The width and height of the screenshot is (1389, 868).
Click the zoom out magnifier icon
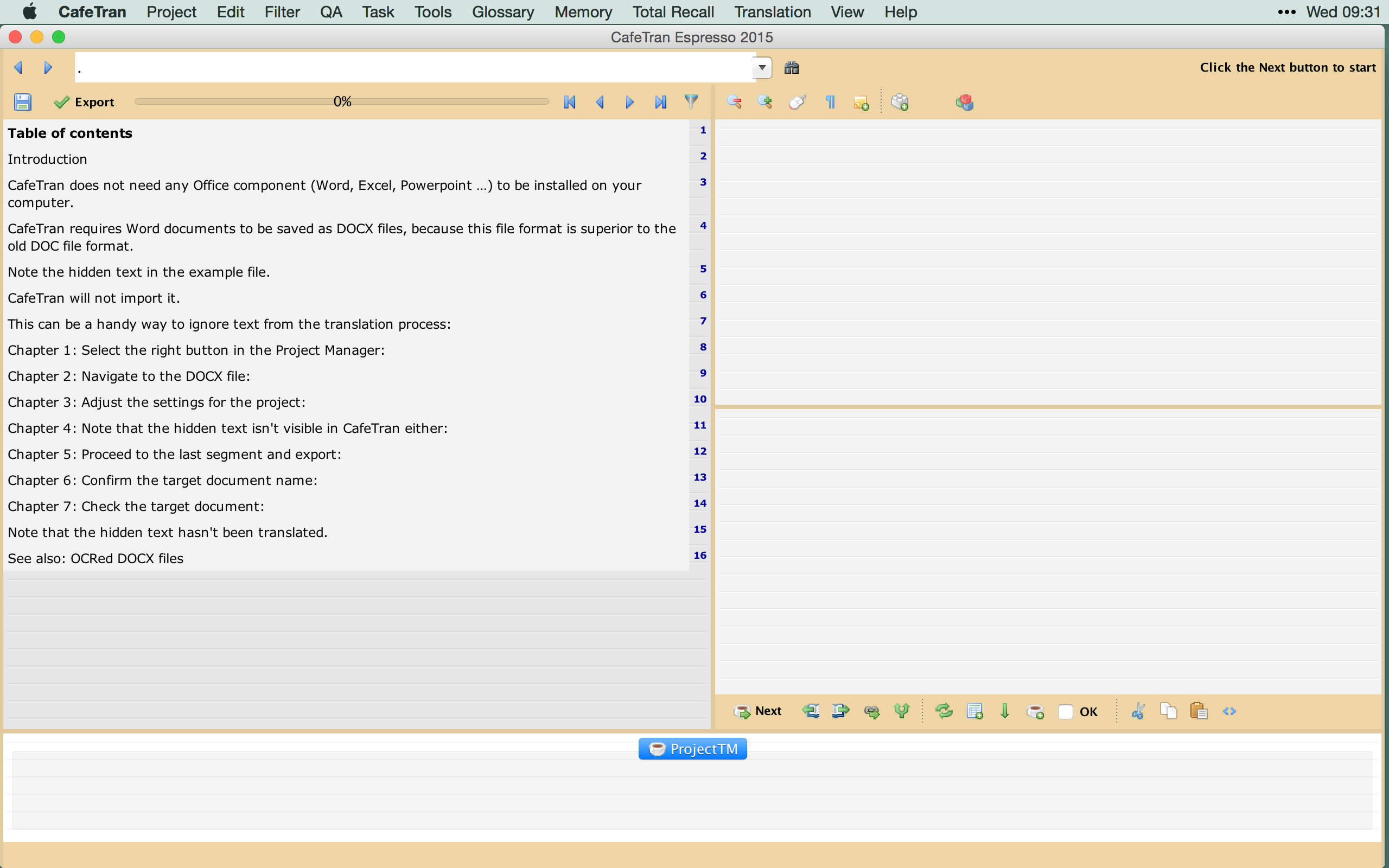coord(734,102)
